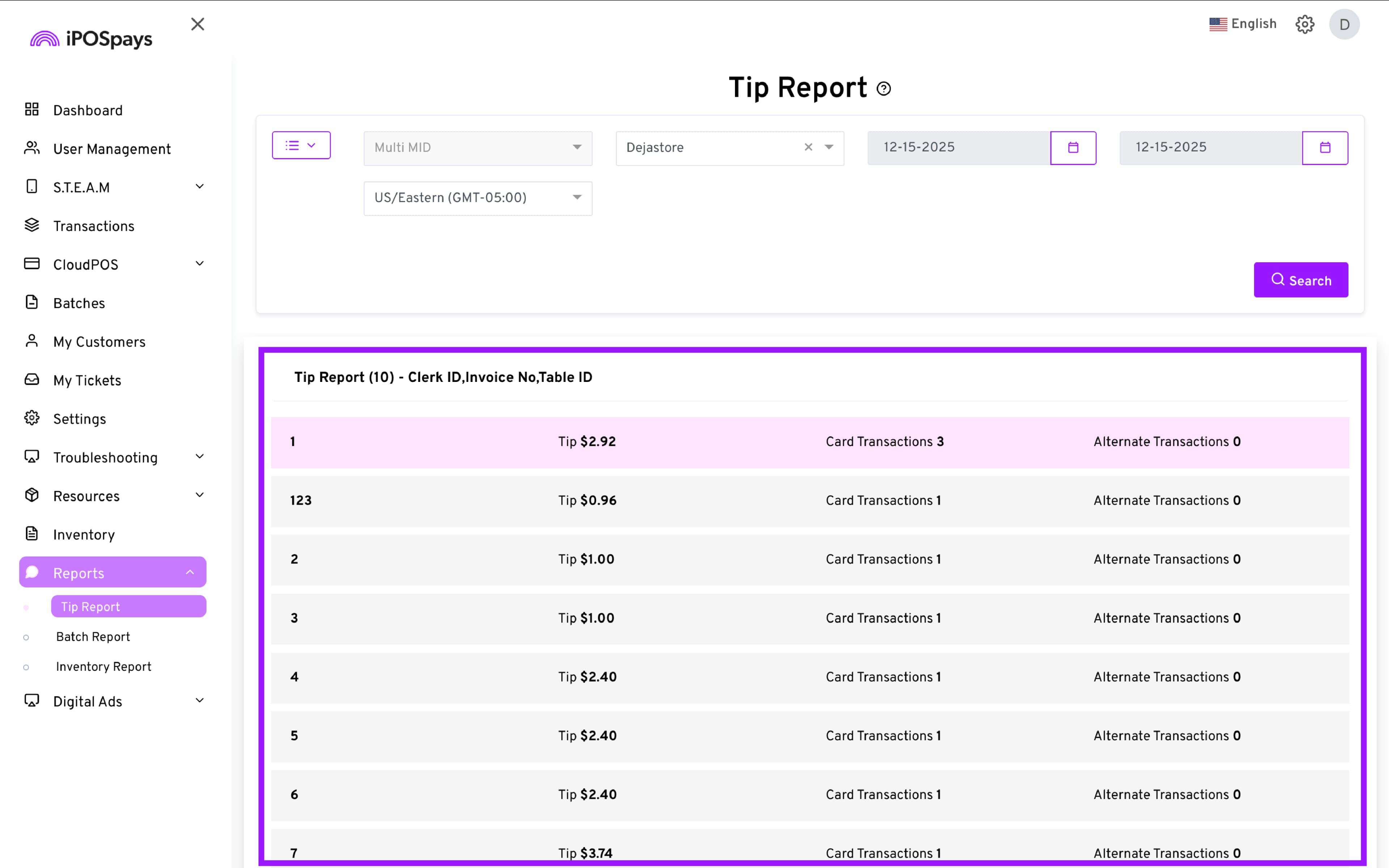This screenshot has width=1389, height=868.
Task: Open Transactions from the sidebar
Action: coord(94,226)
